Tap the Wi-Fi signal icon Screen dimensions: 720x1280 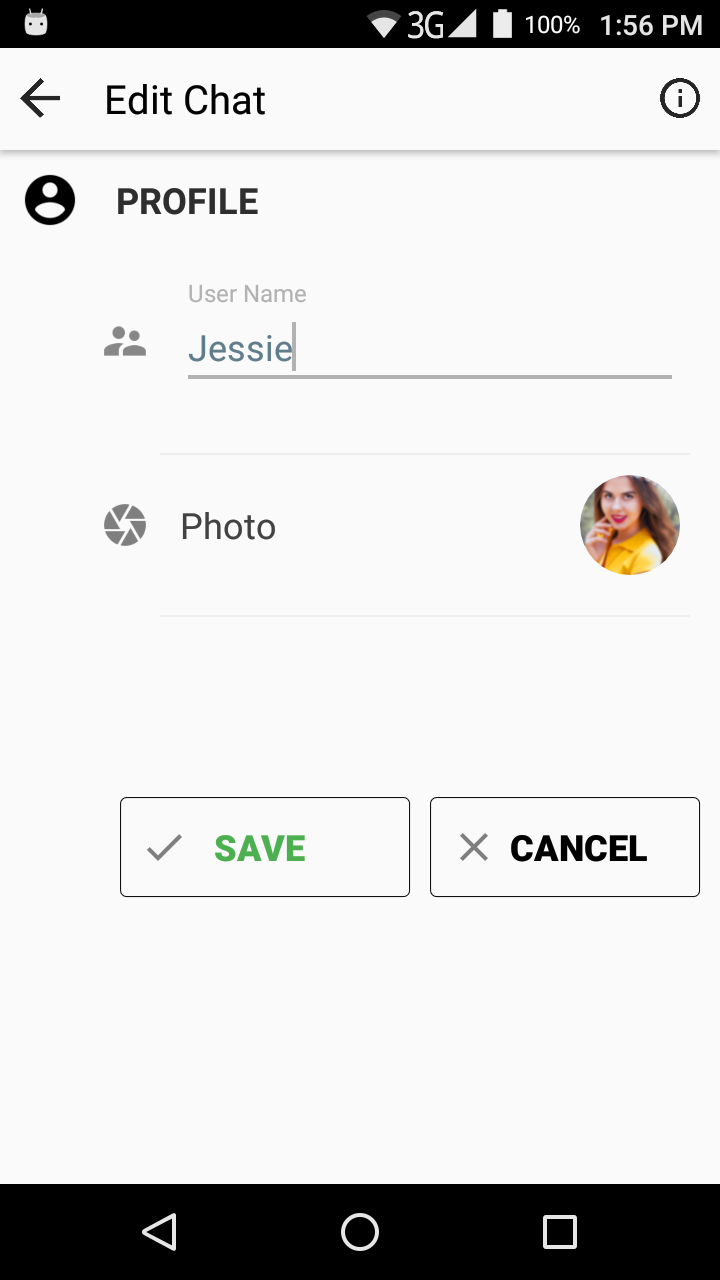click(384, 24)
